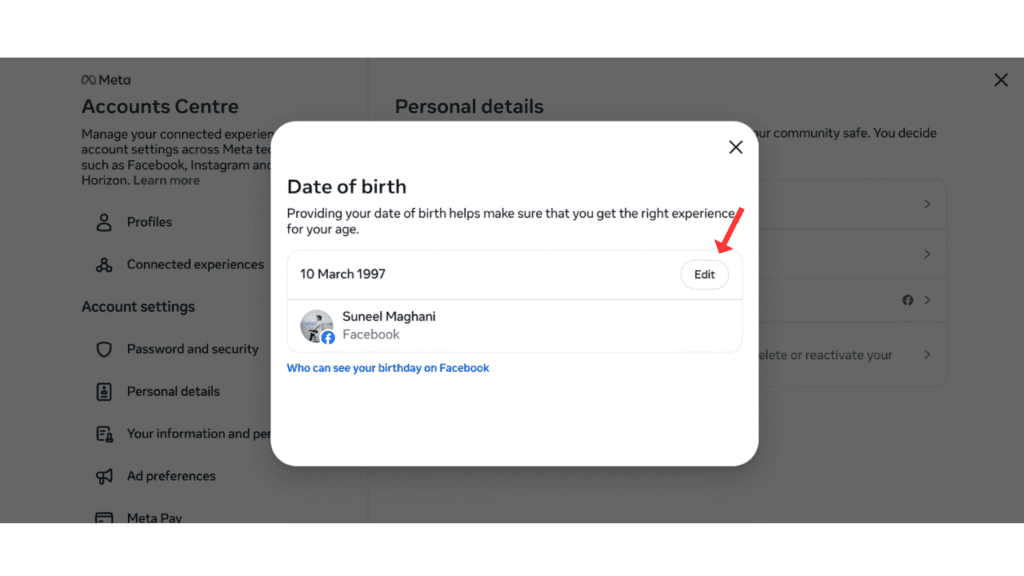This screenshot has width=1024, height=576.
Task: Select the Meta Pay wallet icon
Action: 104,516
